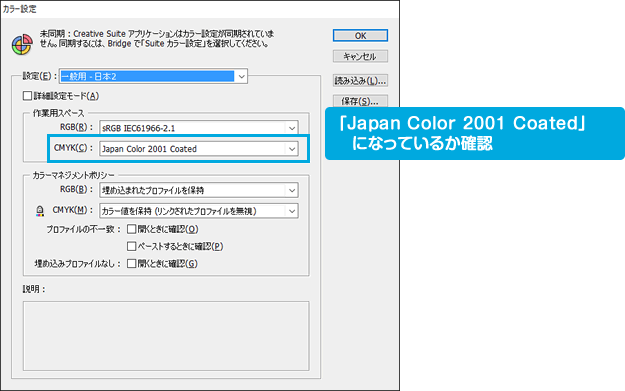The height and width of the screenshot is (391, 625).
Task: Open the CMYK Japan Color 2001 Coated dropdown
Action: click(199, 149)
